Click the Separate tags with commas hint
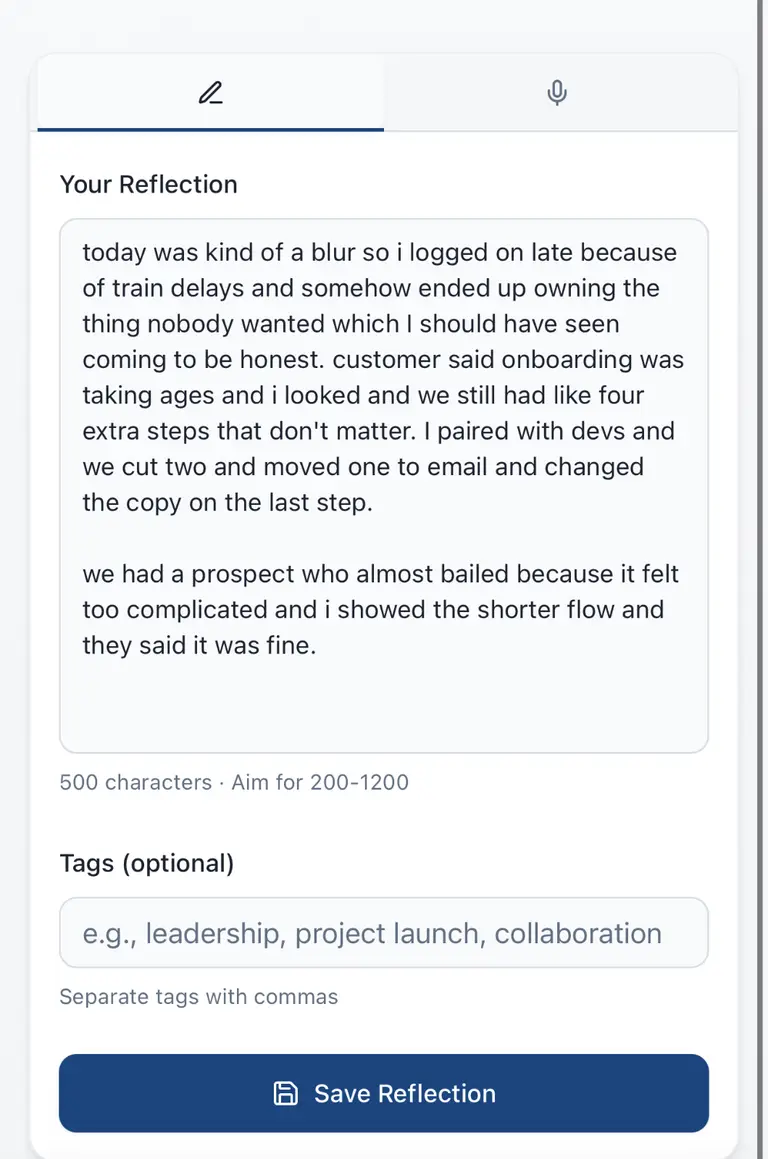This screenshot has height=1159, width=768. [198, 997]
